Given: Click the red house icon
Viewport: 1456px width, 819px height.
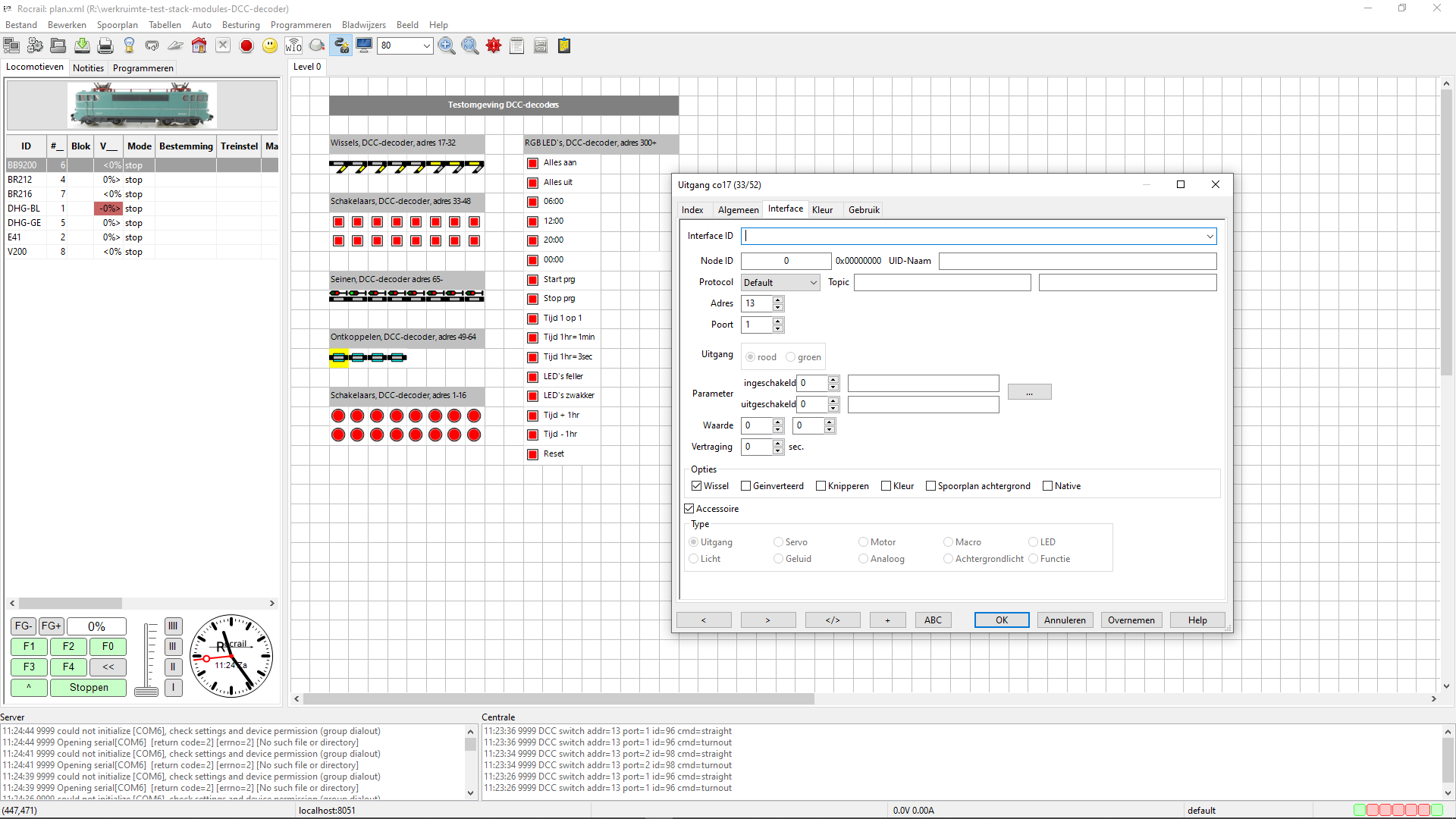Looking at the screenshot, I should pyautogui.click(x=199, y=46).
